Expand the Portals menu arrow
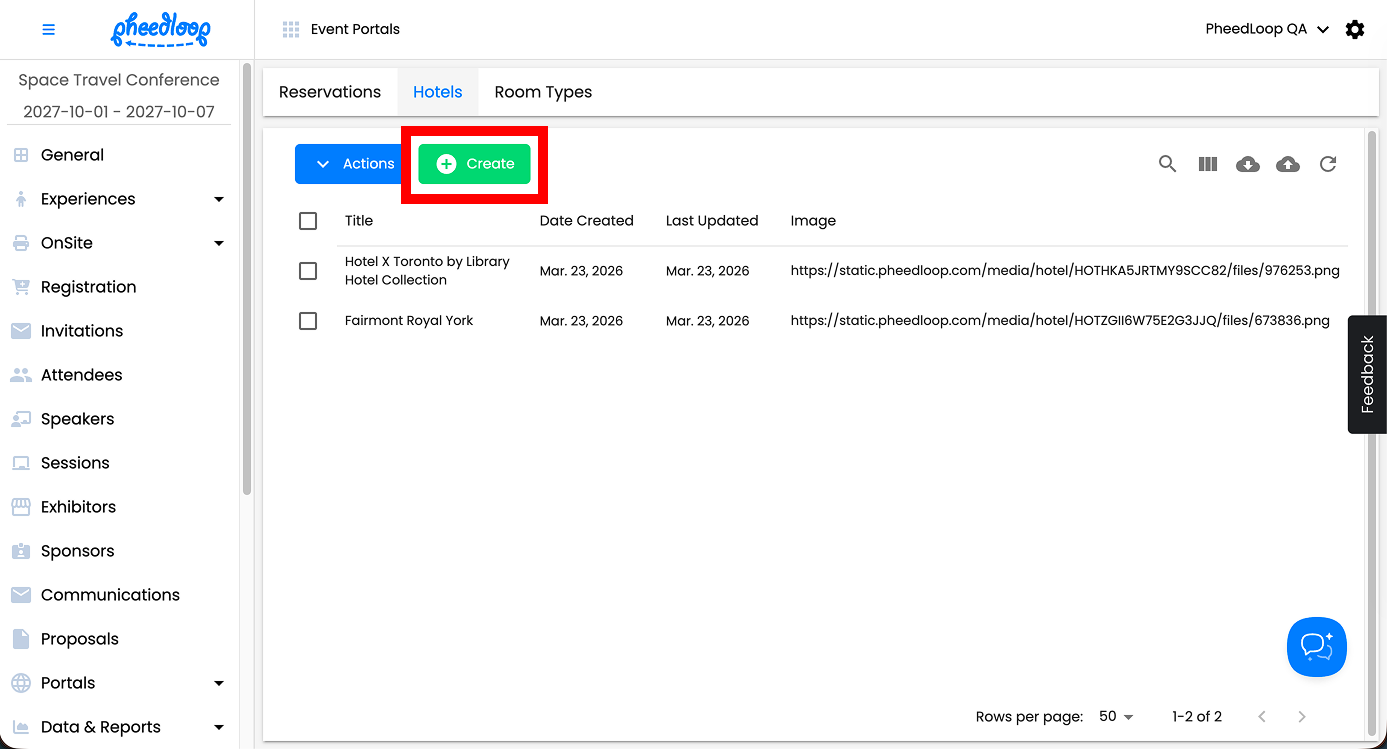1387x749 pixels. [x=219, y=683]
